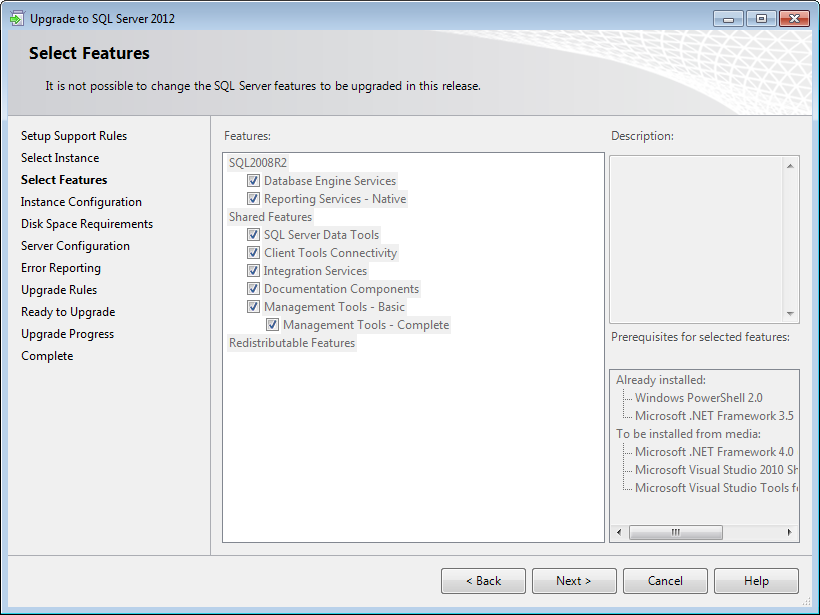The width and height of the screenshot is (820, 615).
Task: Click Description box scroll down arrow
Action: [x=790, y=314]
